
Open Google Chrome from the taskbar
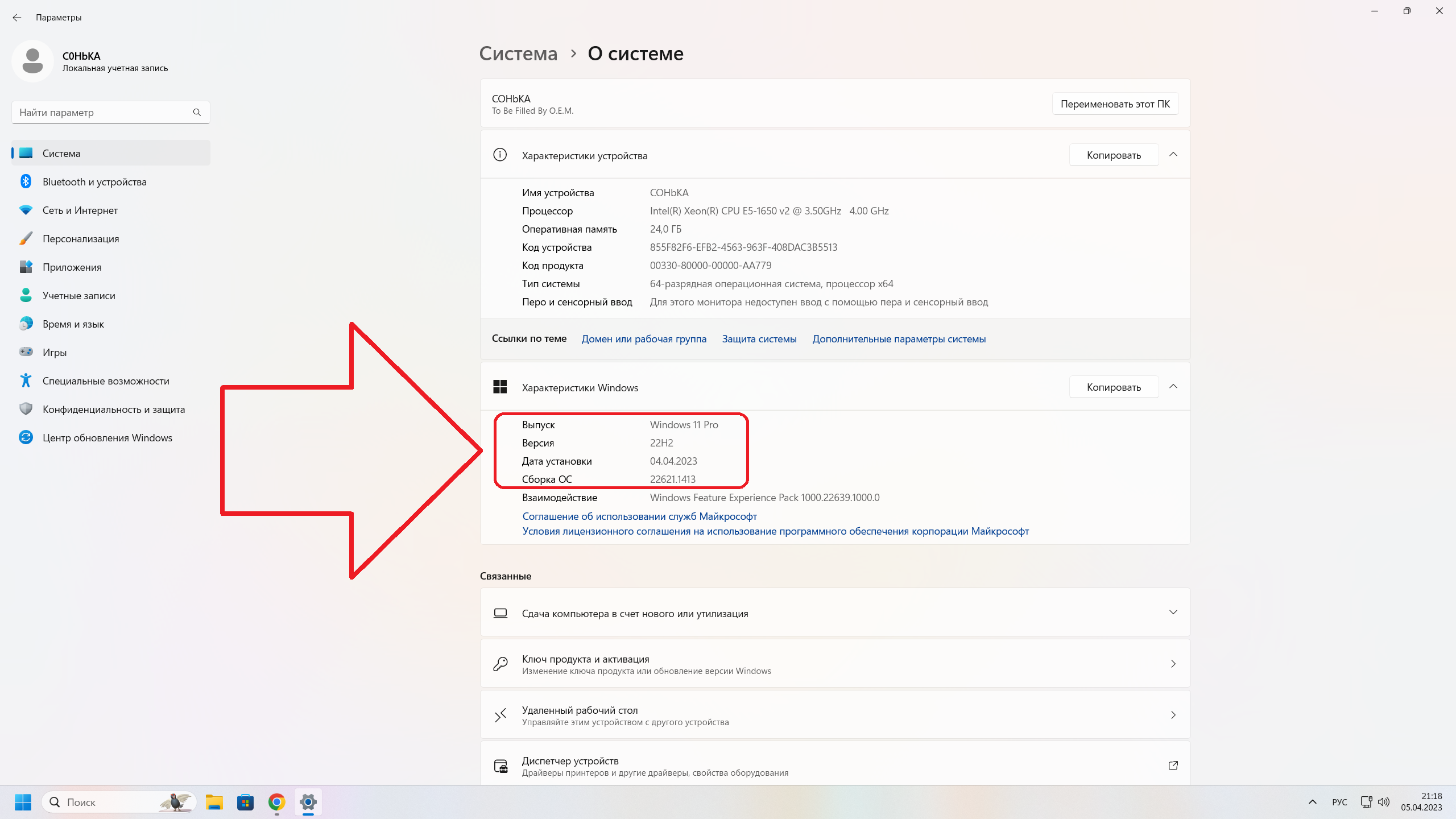point(276,803)
